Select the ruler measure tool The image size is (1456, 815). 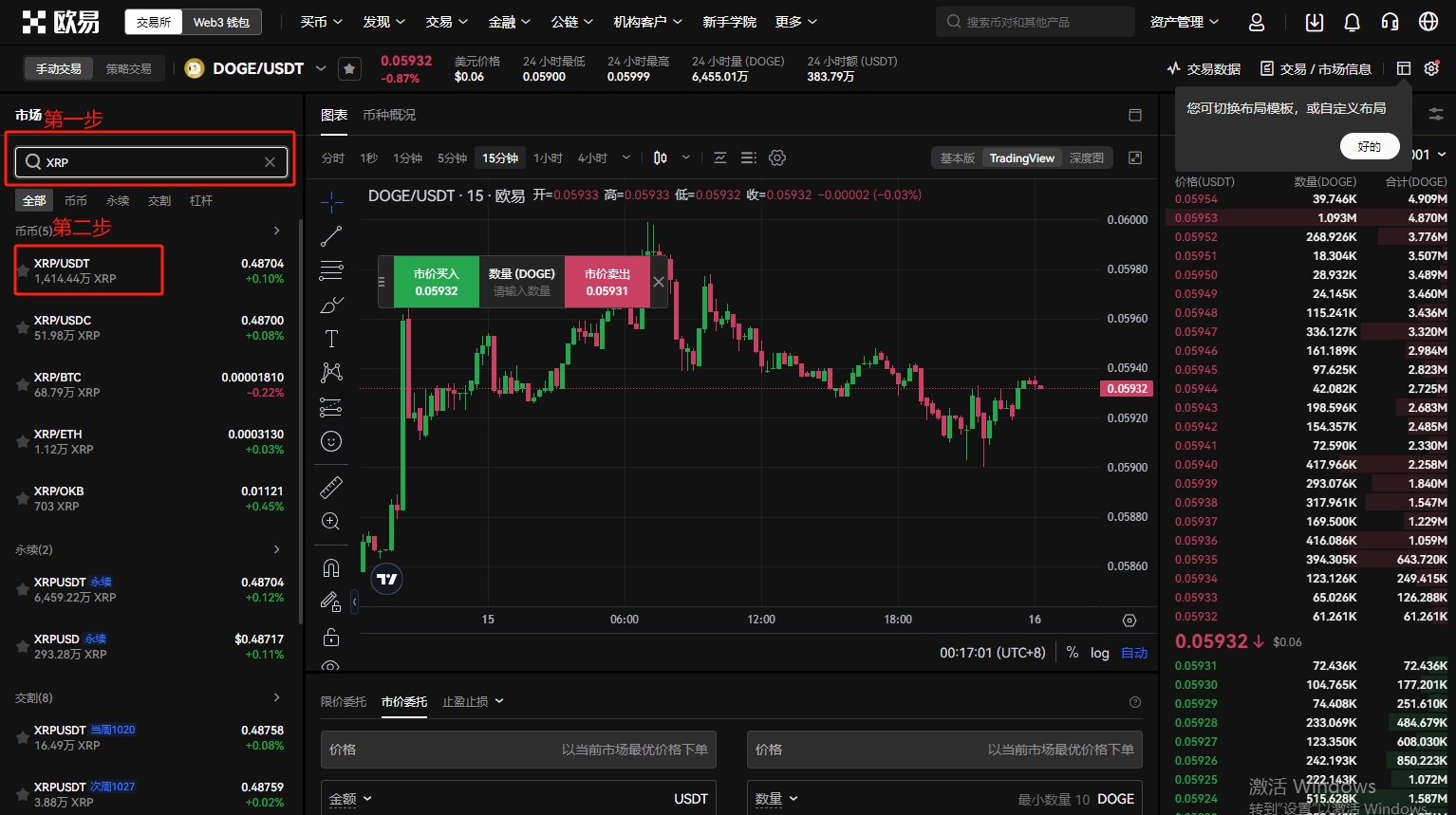[331, 488]
